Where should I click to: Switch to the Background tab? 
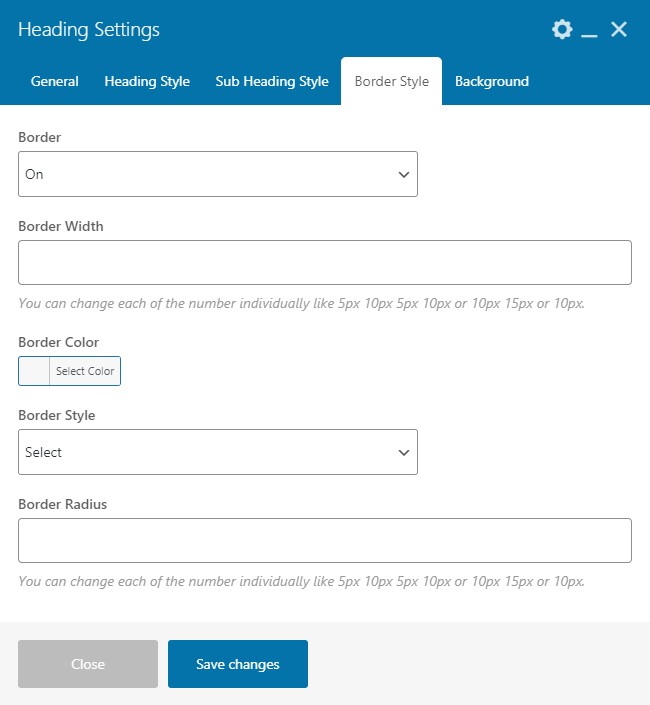pyautogui.click(x=492, y=81)
